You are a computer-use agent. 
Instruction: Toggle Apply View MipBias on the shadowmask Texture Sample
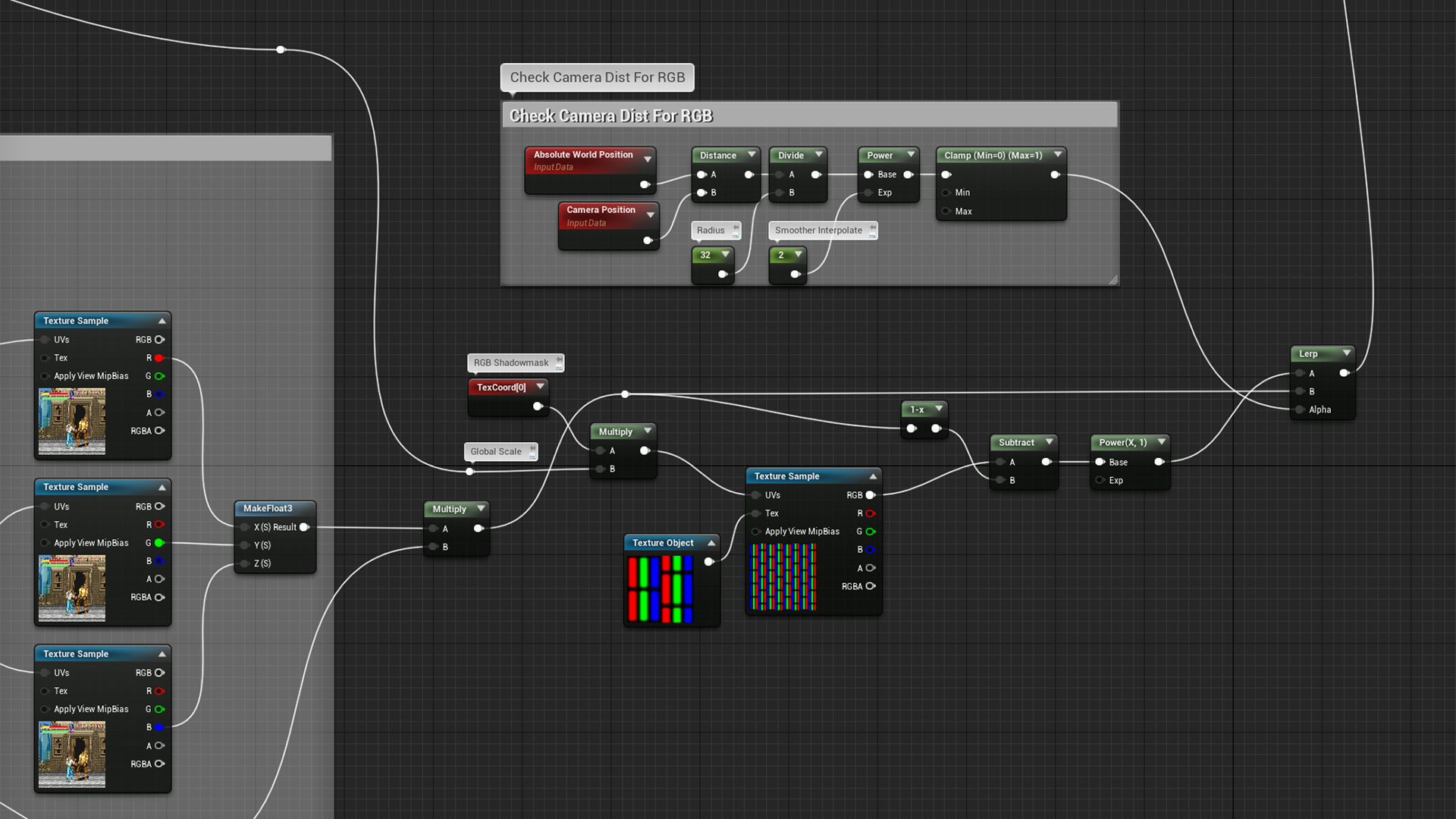point(756,532)
